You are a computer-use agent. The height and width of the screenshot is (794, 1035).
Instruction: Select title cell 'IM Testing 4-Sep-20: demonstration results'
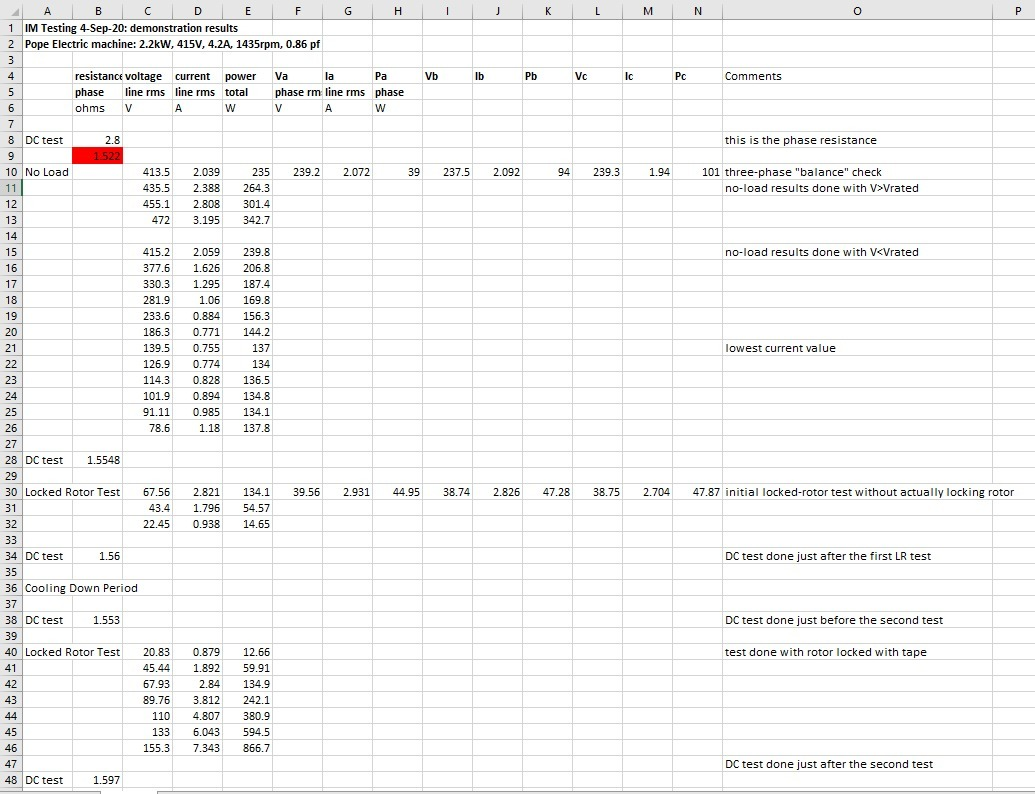pos(131,28)
